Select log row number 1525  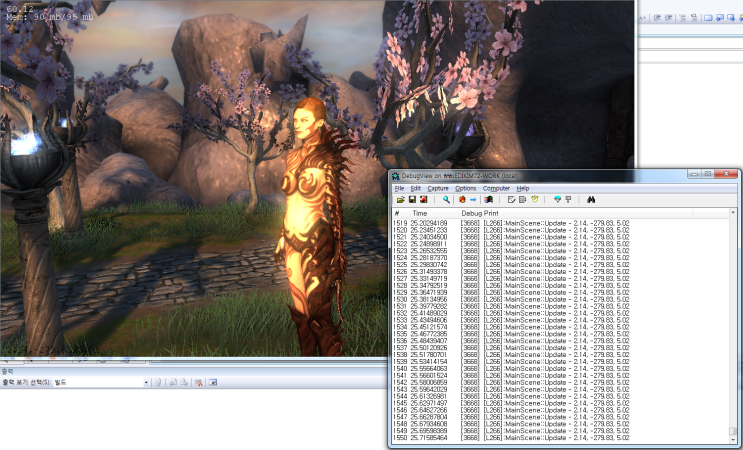[561, 265]
